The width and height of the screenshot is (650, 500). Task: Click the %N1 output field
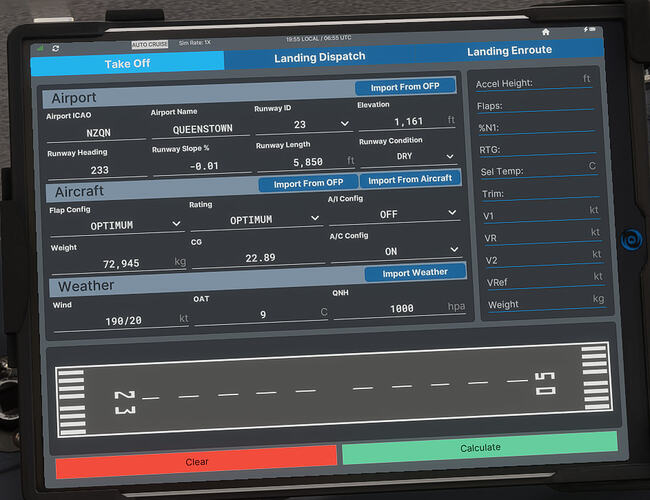pyautogui.click(x=537, y=126)
